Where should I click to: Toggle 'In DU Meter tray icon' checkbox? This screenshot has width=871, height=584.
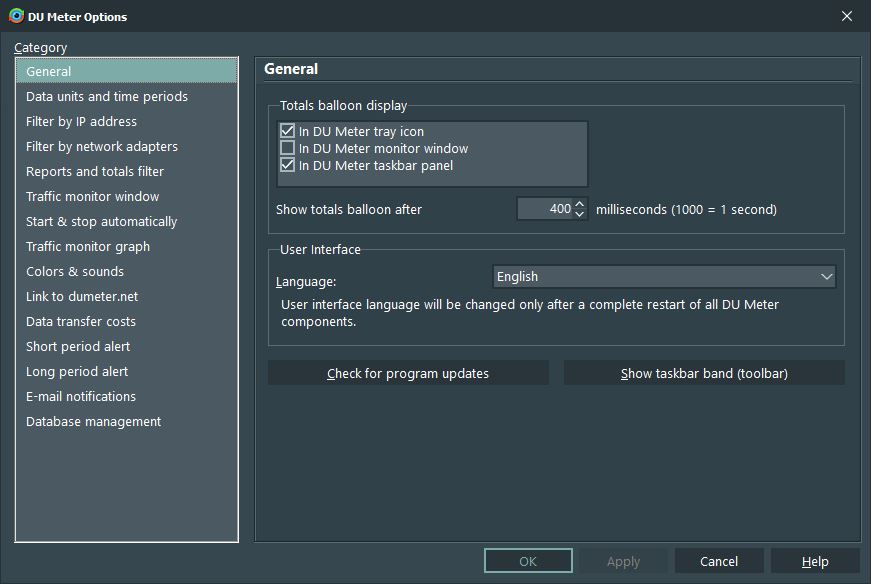[x=287, y=131]
